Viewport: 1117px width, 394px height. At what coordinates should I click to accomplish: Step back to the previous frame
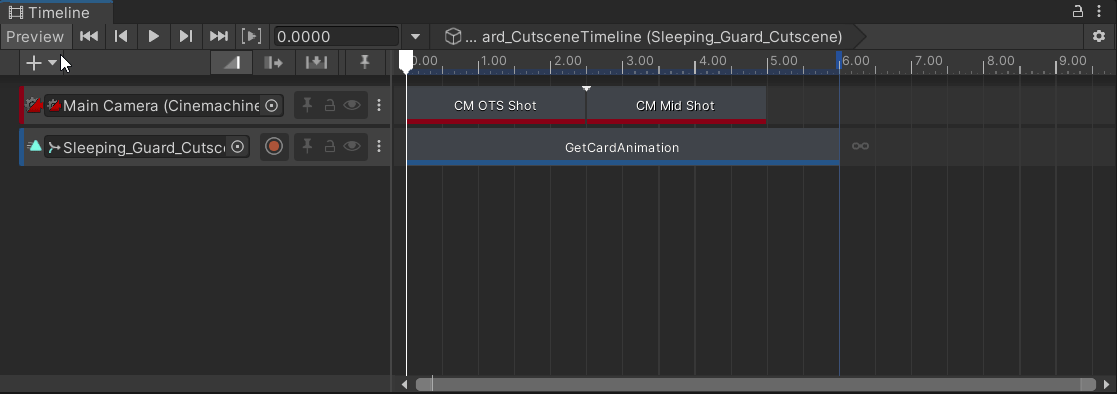click(x=122, y=36)
